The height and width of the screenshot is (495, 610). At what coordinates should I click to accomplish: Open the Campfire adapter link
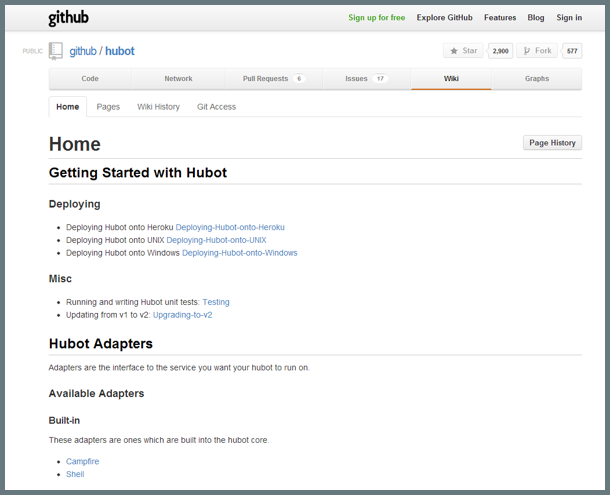(x=82, y=462)
